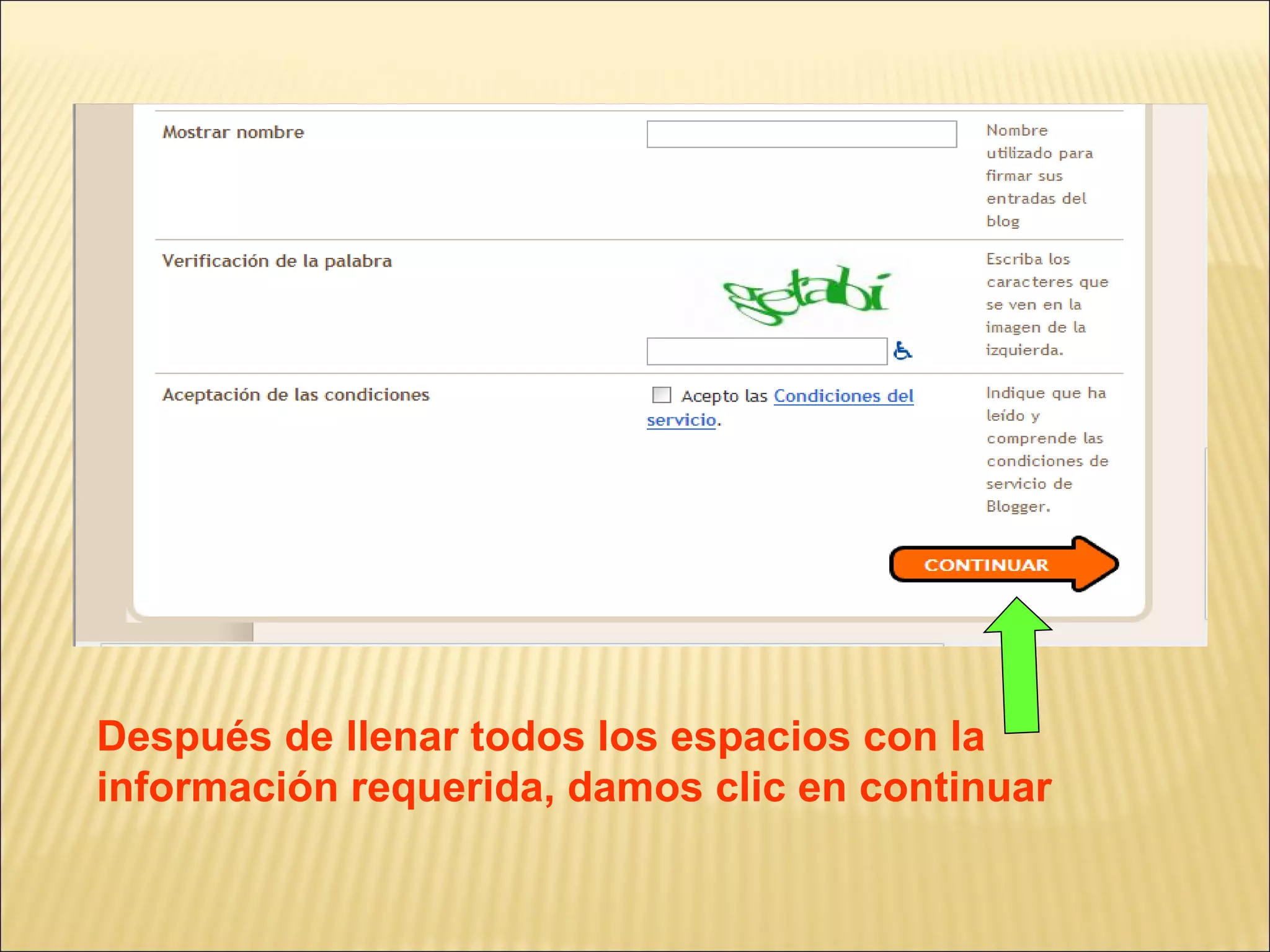Click the 'Nombre utilizado para firmar' help text
Image resolution: width=1270 pixels, height=952 pixels.
pos(1040,175)
